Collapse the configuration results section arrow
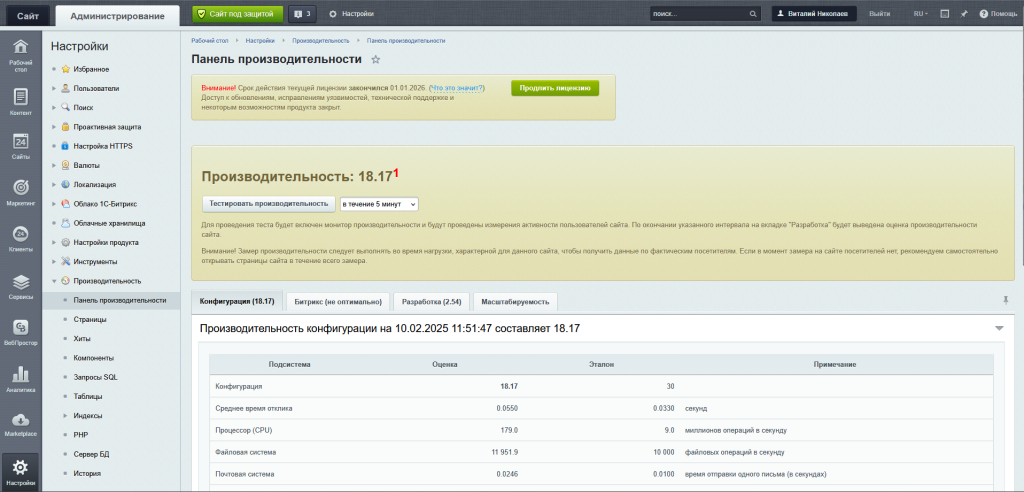1024x492 pixels. pos(999,328)
